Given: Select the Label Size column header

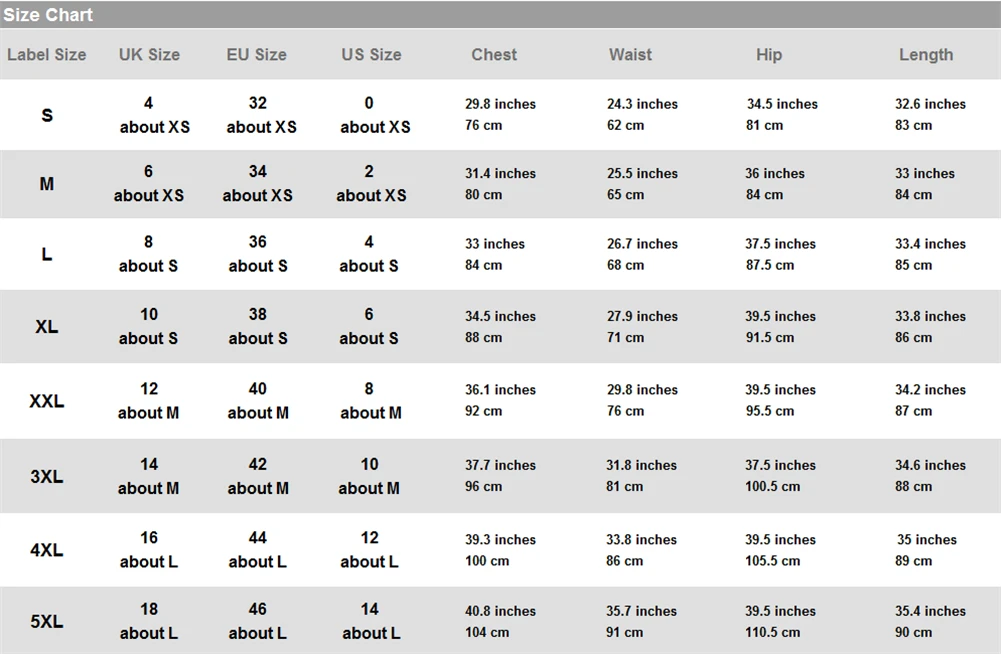Looking at the screenshot, I should (47, 55).
